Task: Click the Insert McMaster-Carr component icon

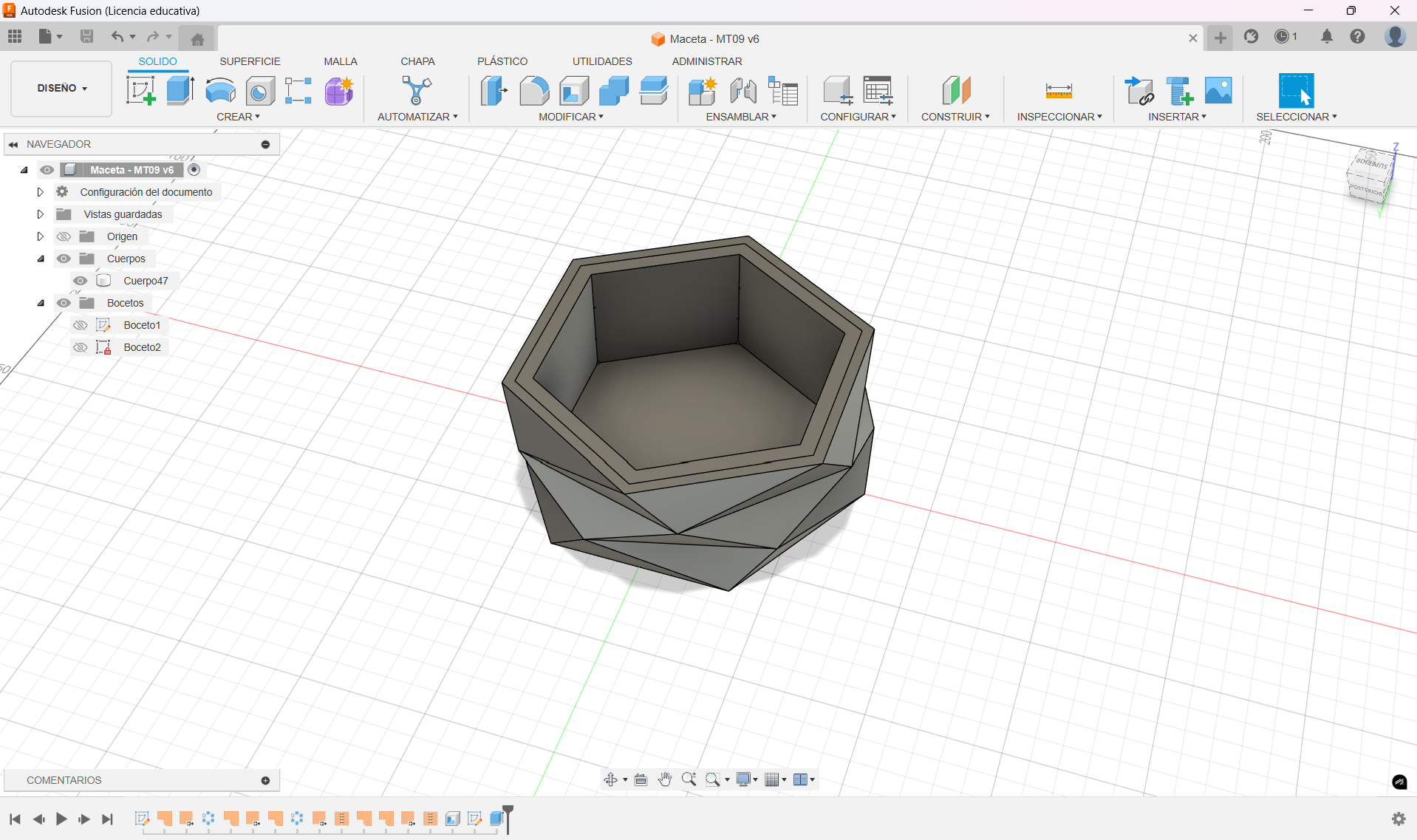Action: [x=1179, y=91]
